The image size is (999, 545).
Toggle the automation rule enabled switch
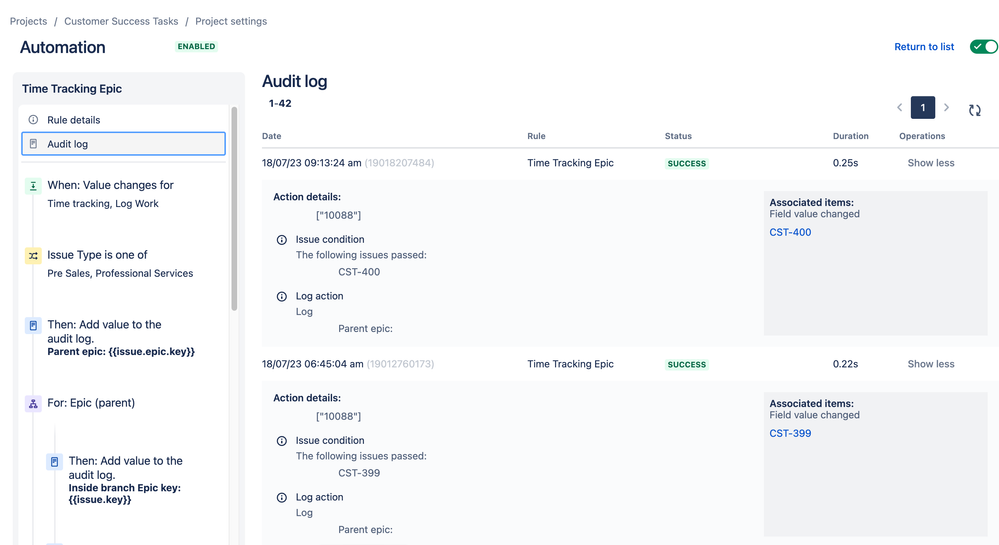pyautogui.click(x=984, y=47)
